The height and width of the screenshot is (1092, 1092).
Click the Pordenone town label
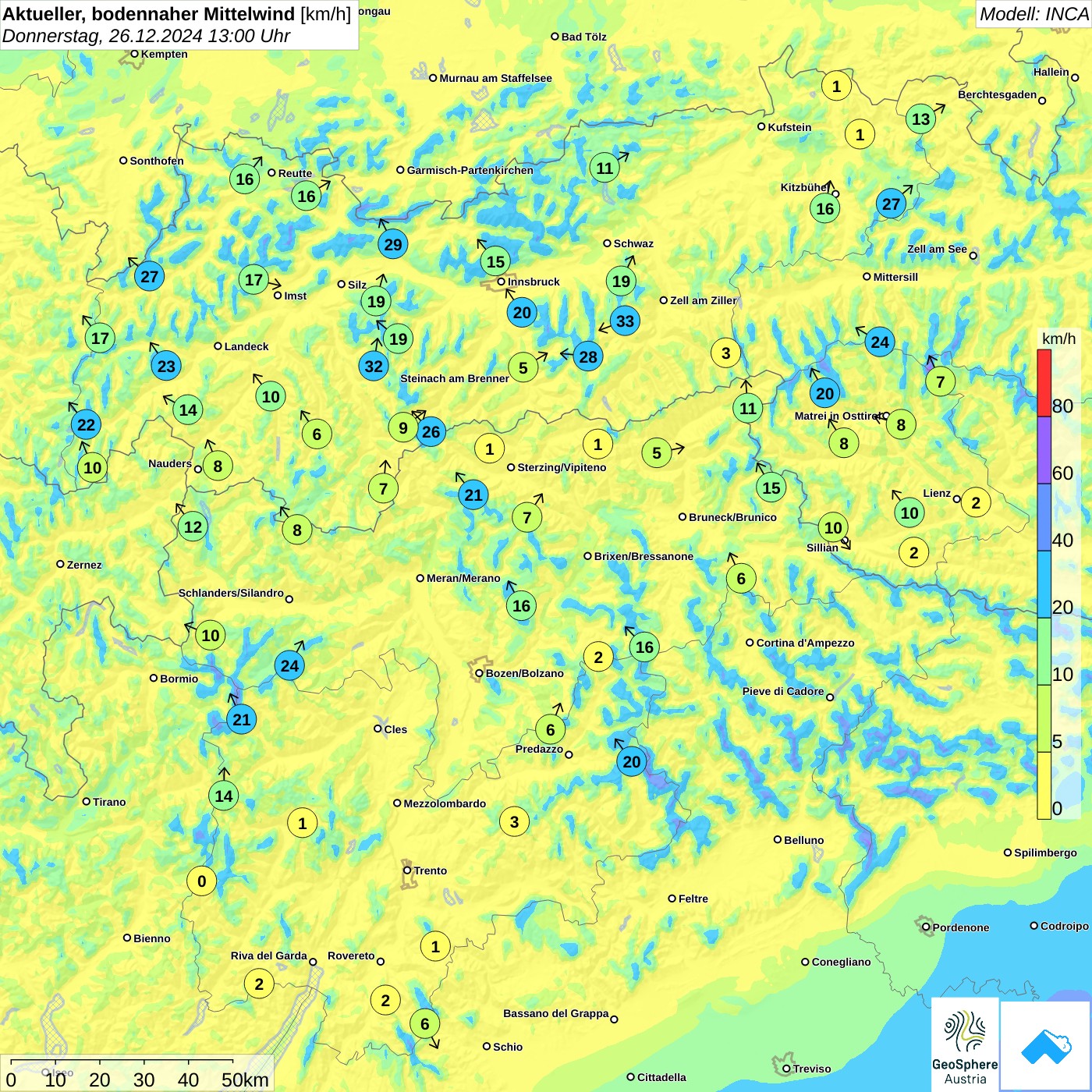click(961, 927)
